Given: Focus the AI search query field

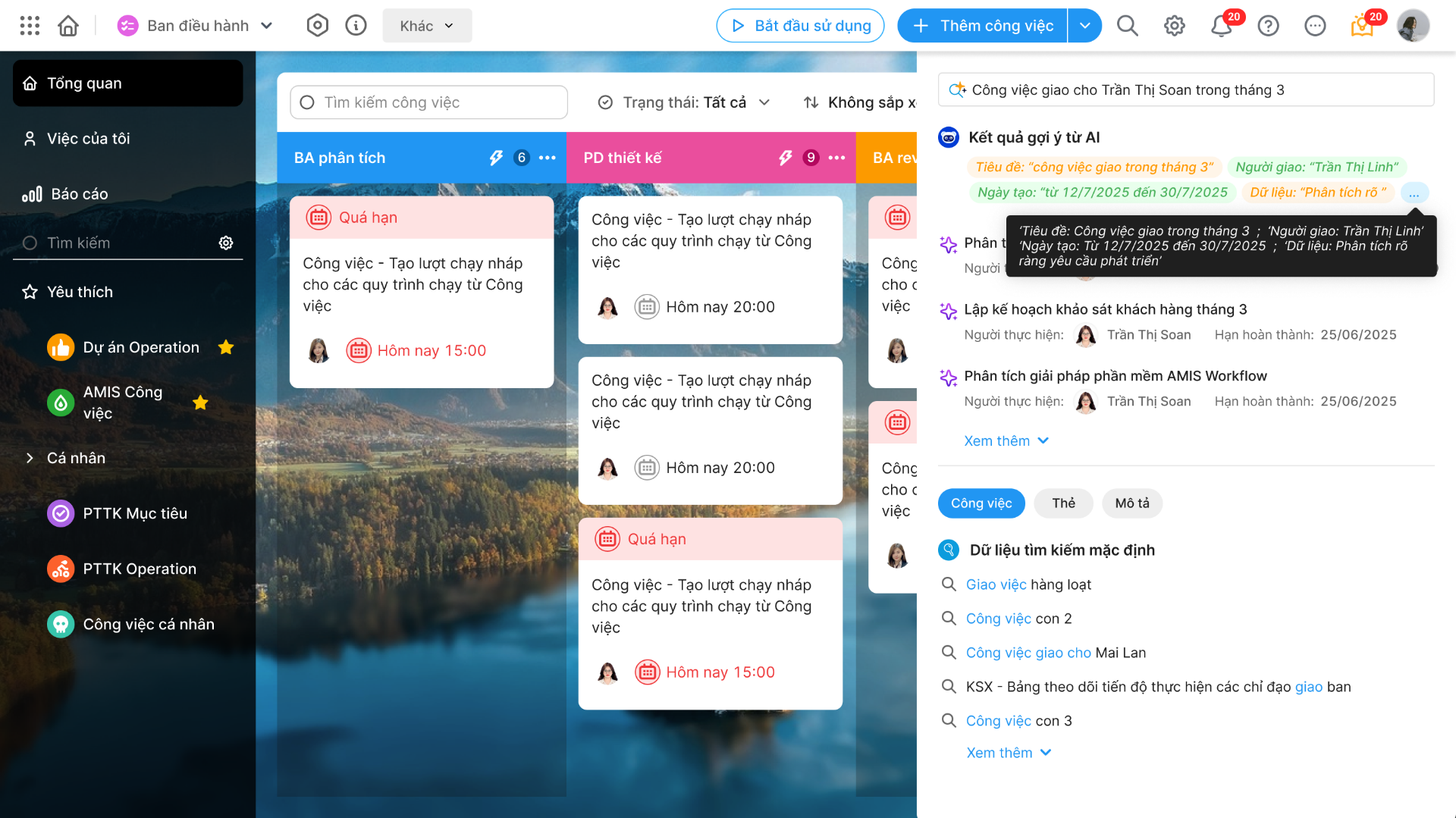Looking at the screenshot, I should pos(1186,90).
